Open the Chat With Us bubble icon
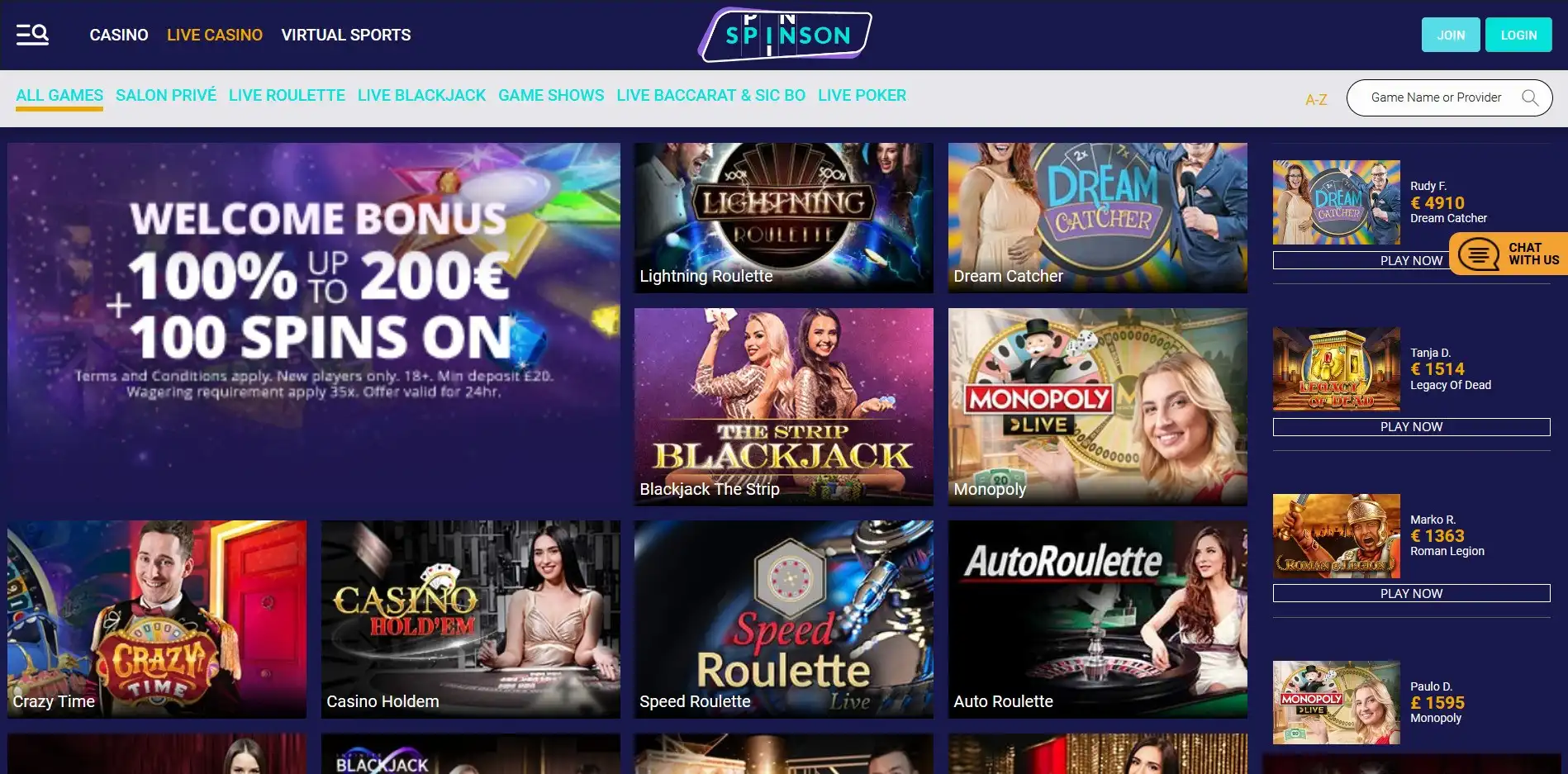This screenshot has height=774, width=1568. pos(1479,254)
